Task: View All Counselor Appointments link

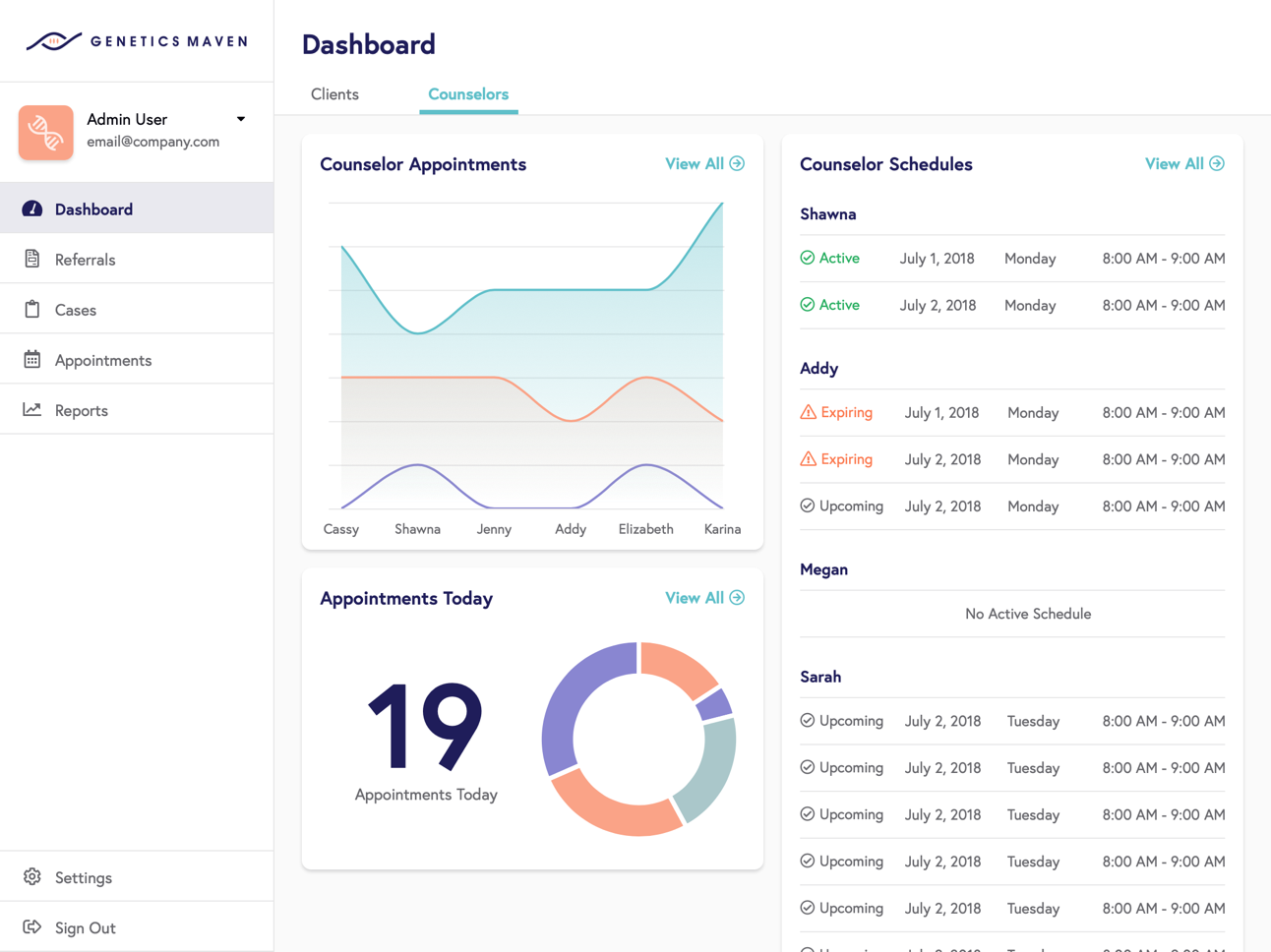Action: 704,164
